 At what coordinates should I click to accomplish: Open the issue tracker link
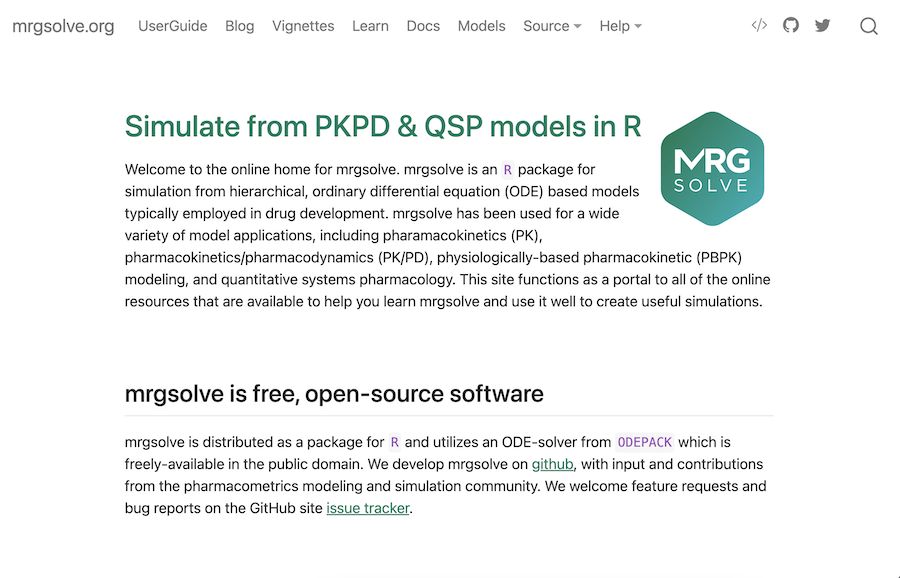tap(368, 508)
